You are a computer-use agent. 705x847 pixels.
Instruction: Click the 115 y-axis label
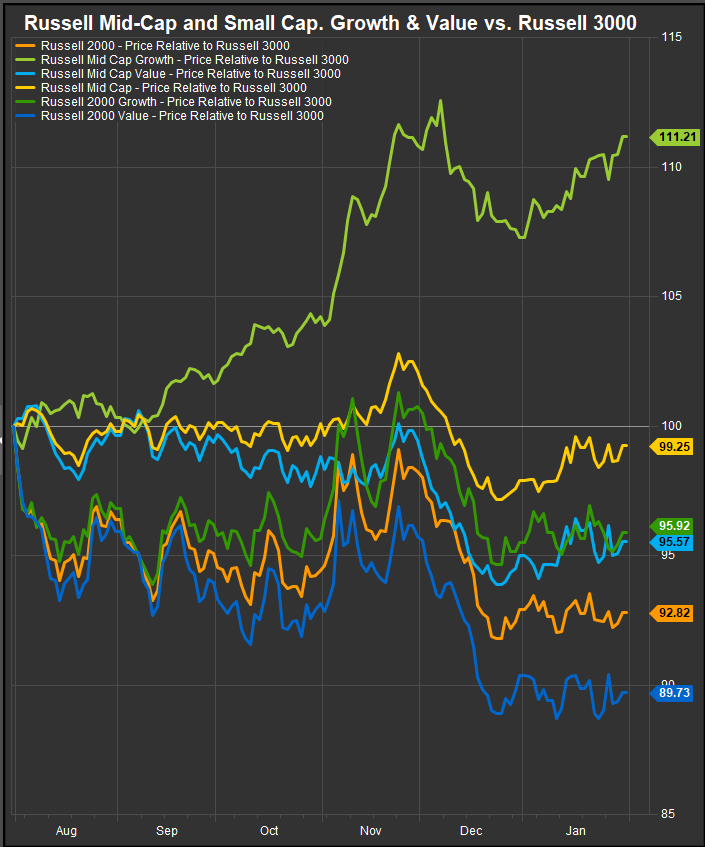[x=672, y=37]
